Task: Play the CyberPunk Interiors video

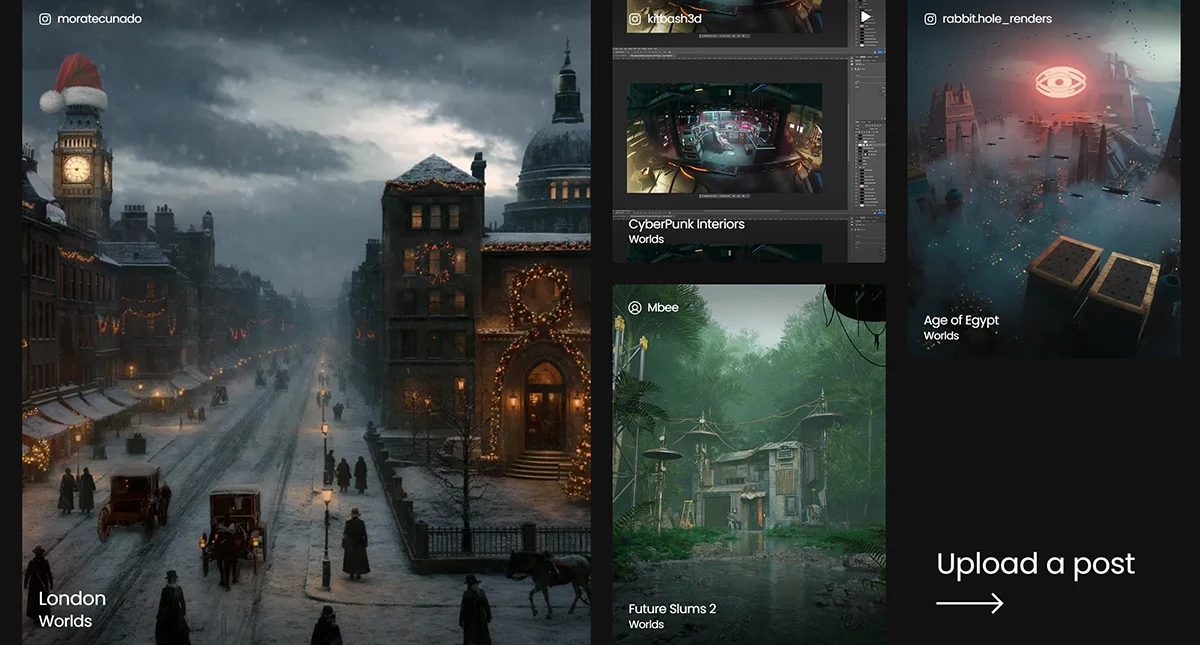Action: (x=866, y=17)
